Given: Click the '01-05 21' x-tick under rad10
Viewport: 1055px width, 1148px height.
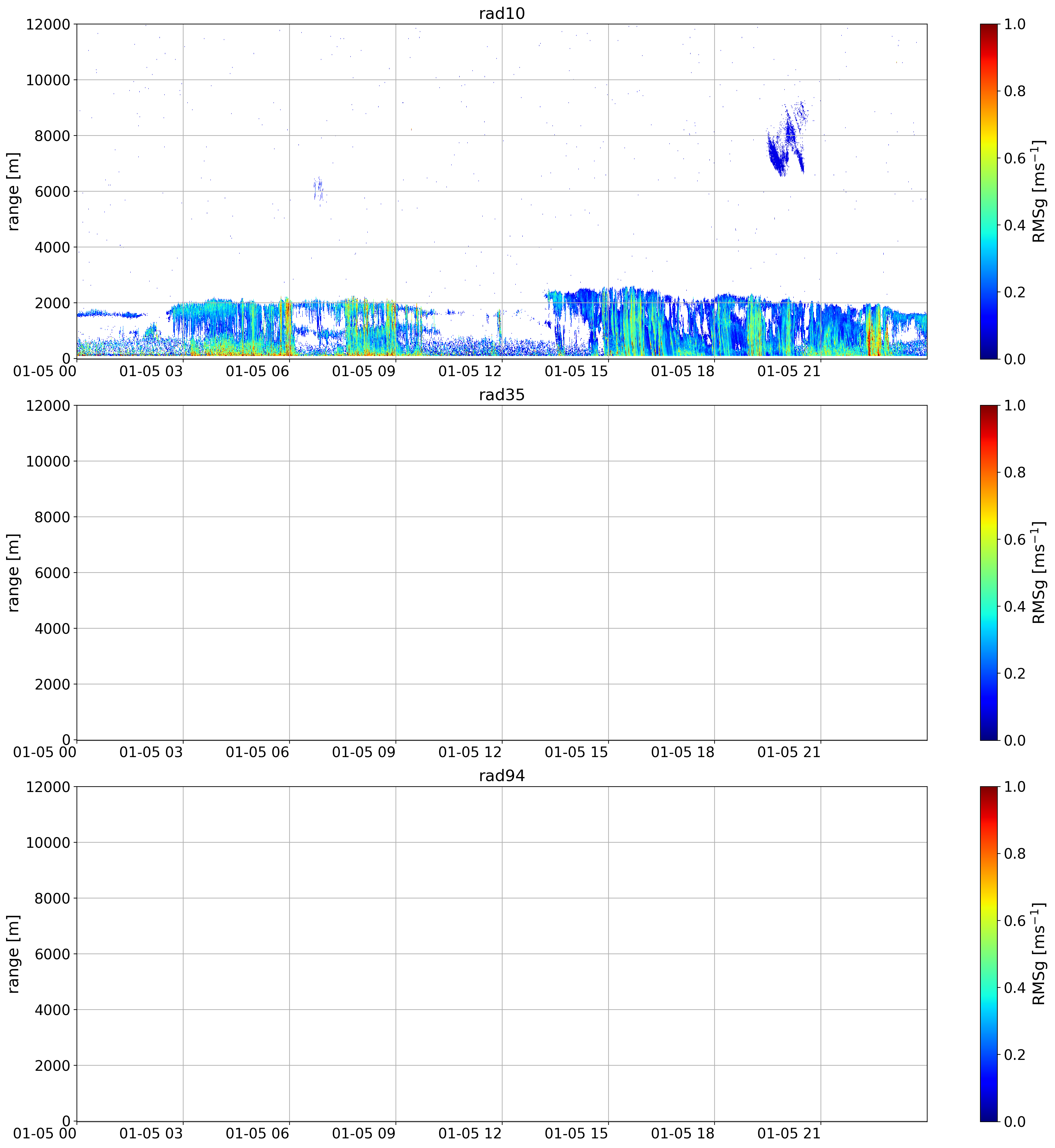Looking at the screenshot, I should (789, 371).
